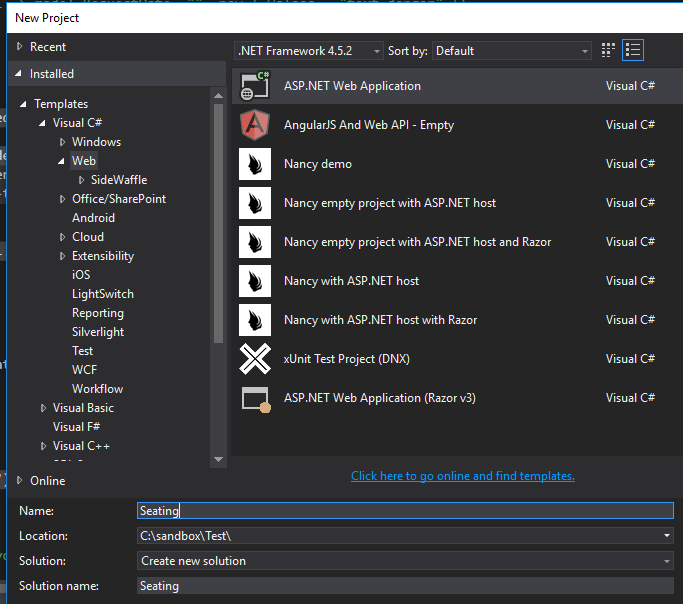Click the ASP.NET Web Application (Razor v3) icon

click(x=256, y=398)
